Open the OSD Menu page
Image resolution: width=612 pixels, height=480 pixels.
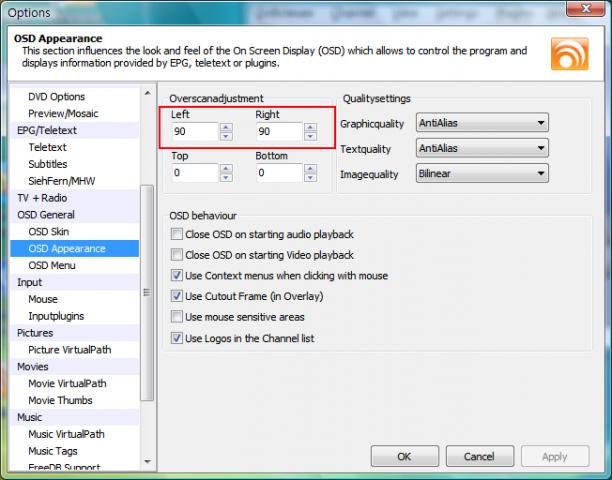[x=52, y=265]
